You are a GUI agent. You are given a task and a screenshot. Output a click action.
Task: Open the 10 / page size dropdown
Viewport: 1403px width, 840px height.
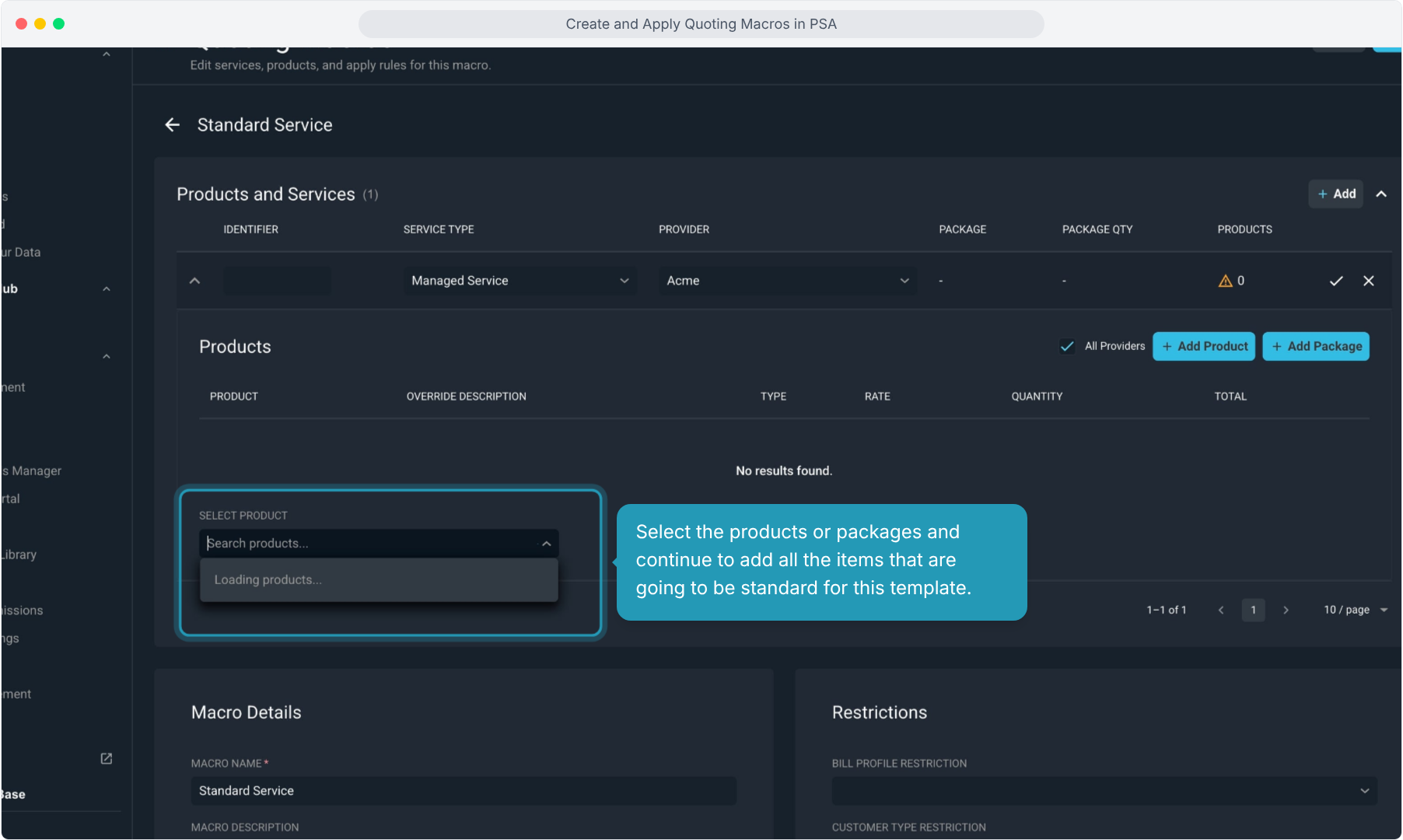(x=1356, y=610)
